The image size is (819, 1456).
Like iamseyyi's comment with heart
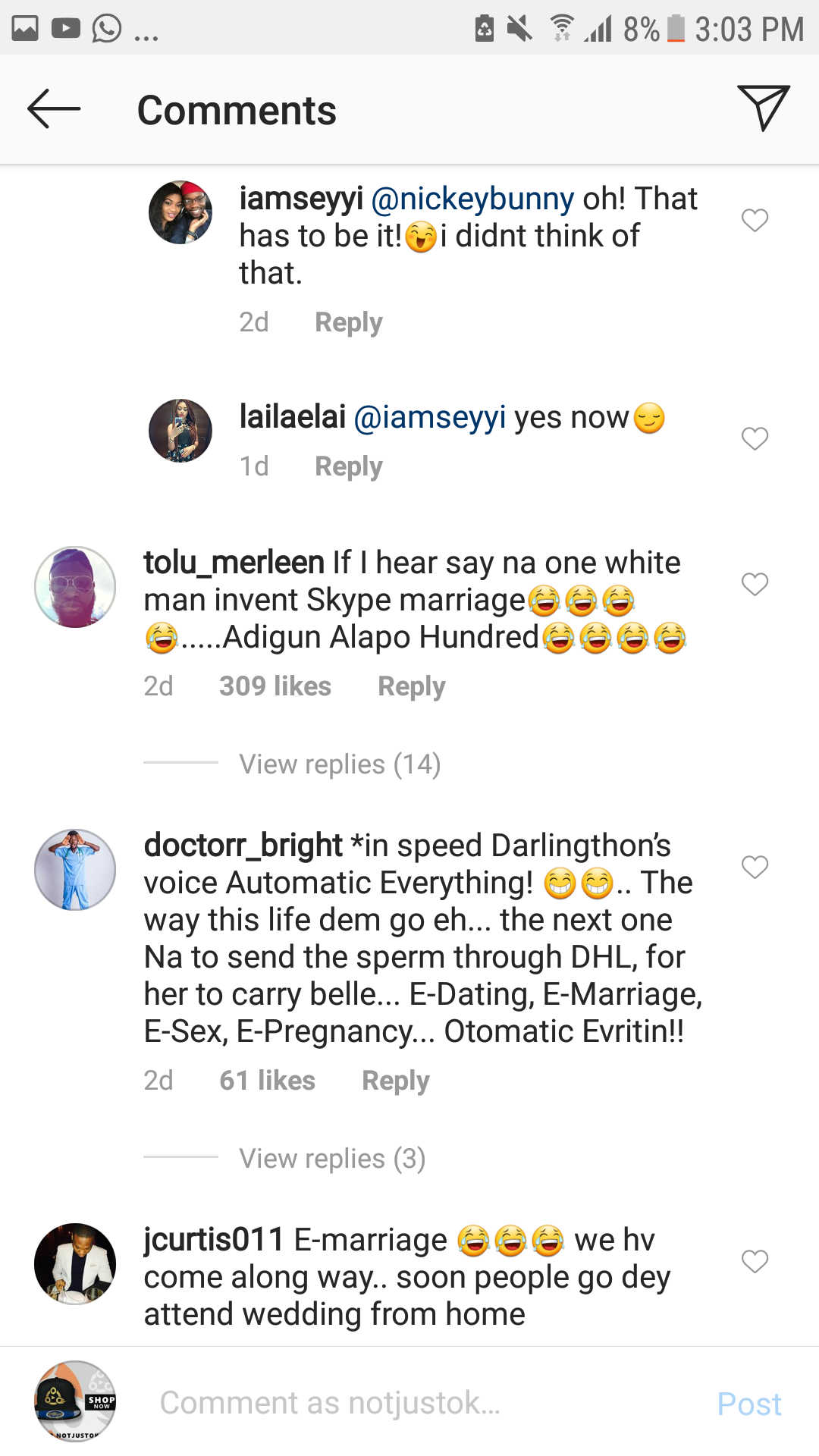click(755, 221)
